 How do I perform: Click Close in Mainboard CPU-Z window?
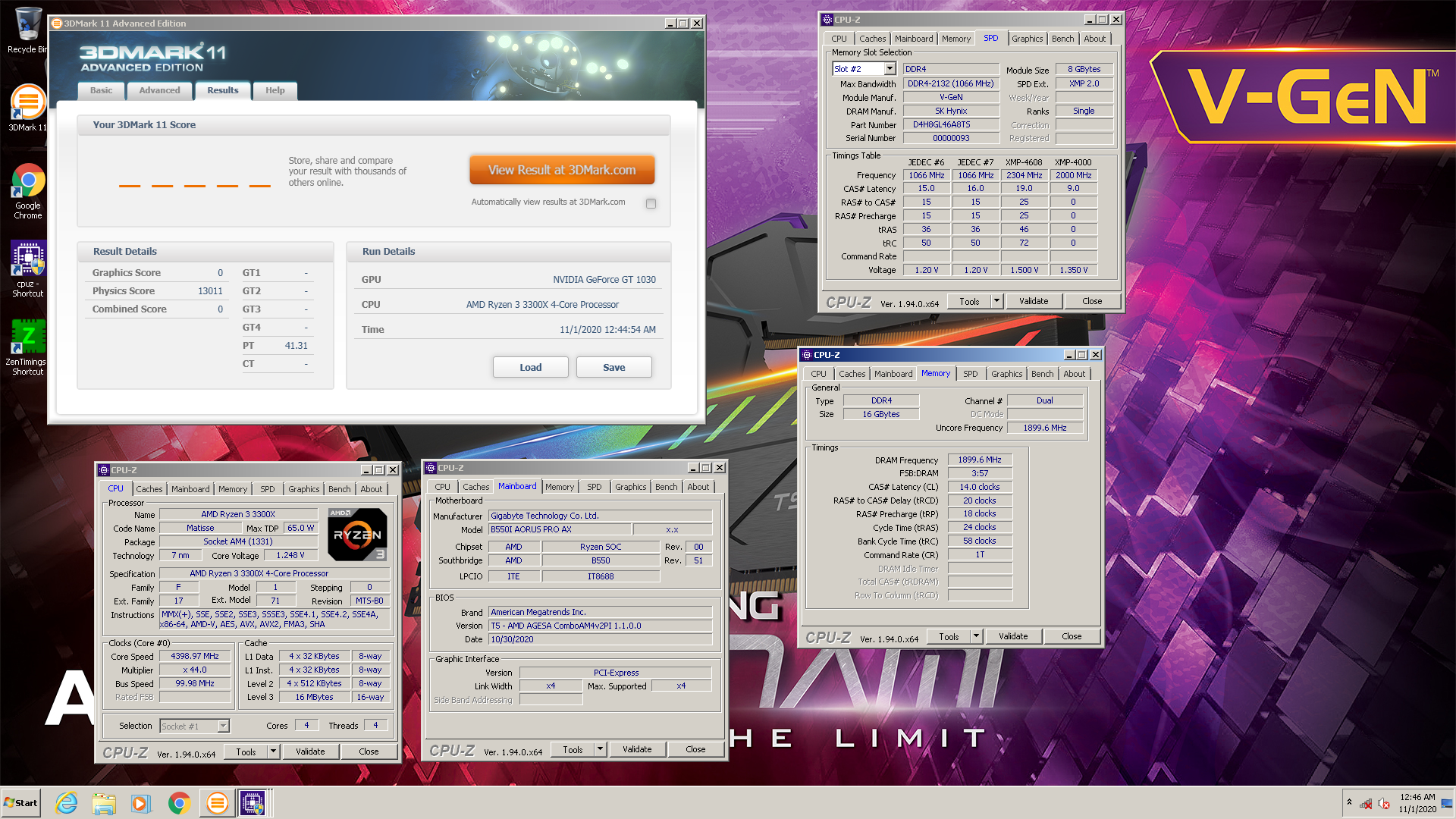pyautogui.click(x=695, y=749)
